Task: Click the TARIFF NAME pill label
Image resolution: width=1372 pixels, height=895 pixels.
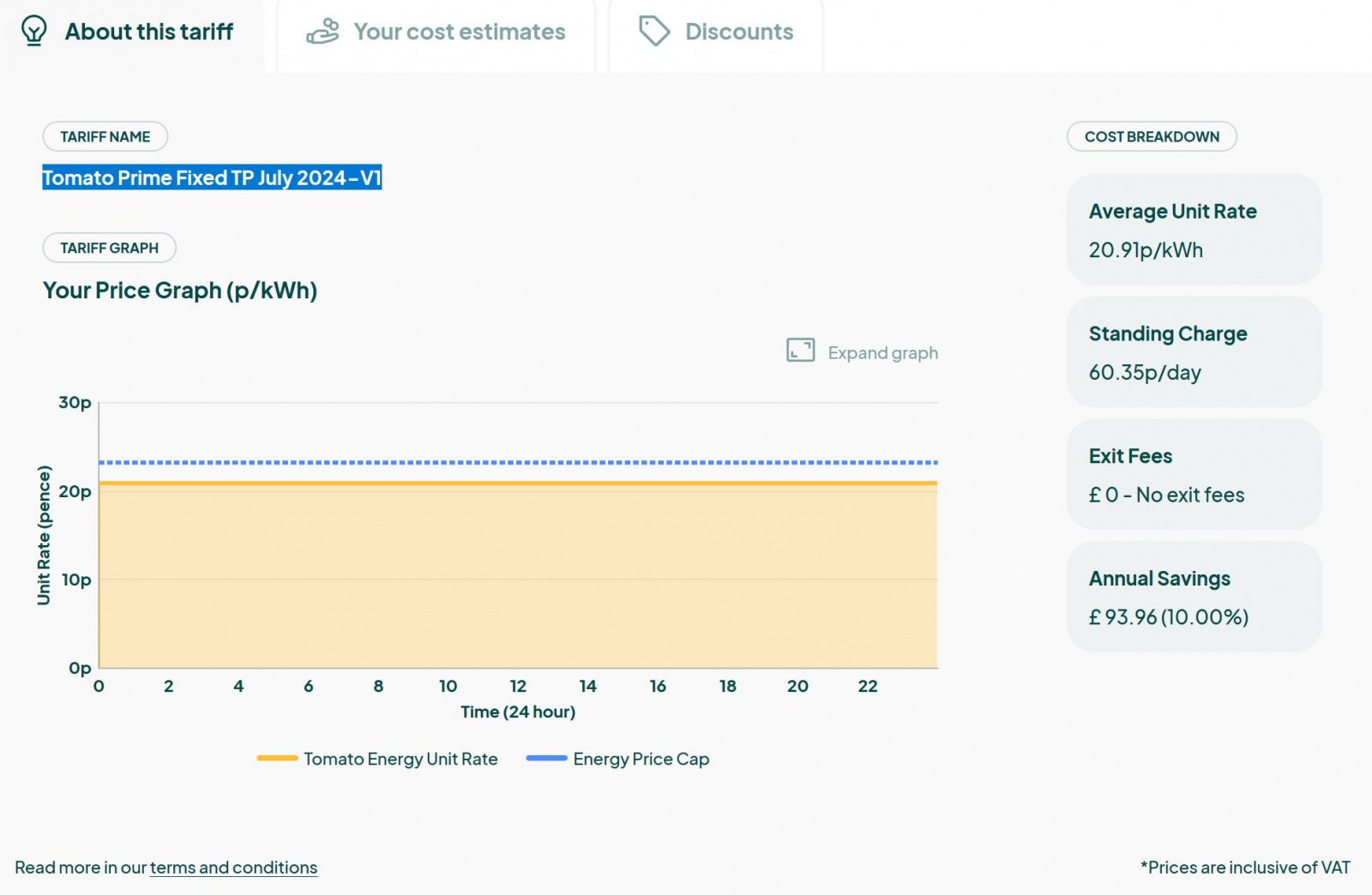Action: tap(105, 136)
